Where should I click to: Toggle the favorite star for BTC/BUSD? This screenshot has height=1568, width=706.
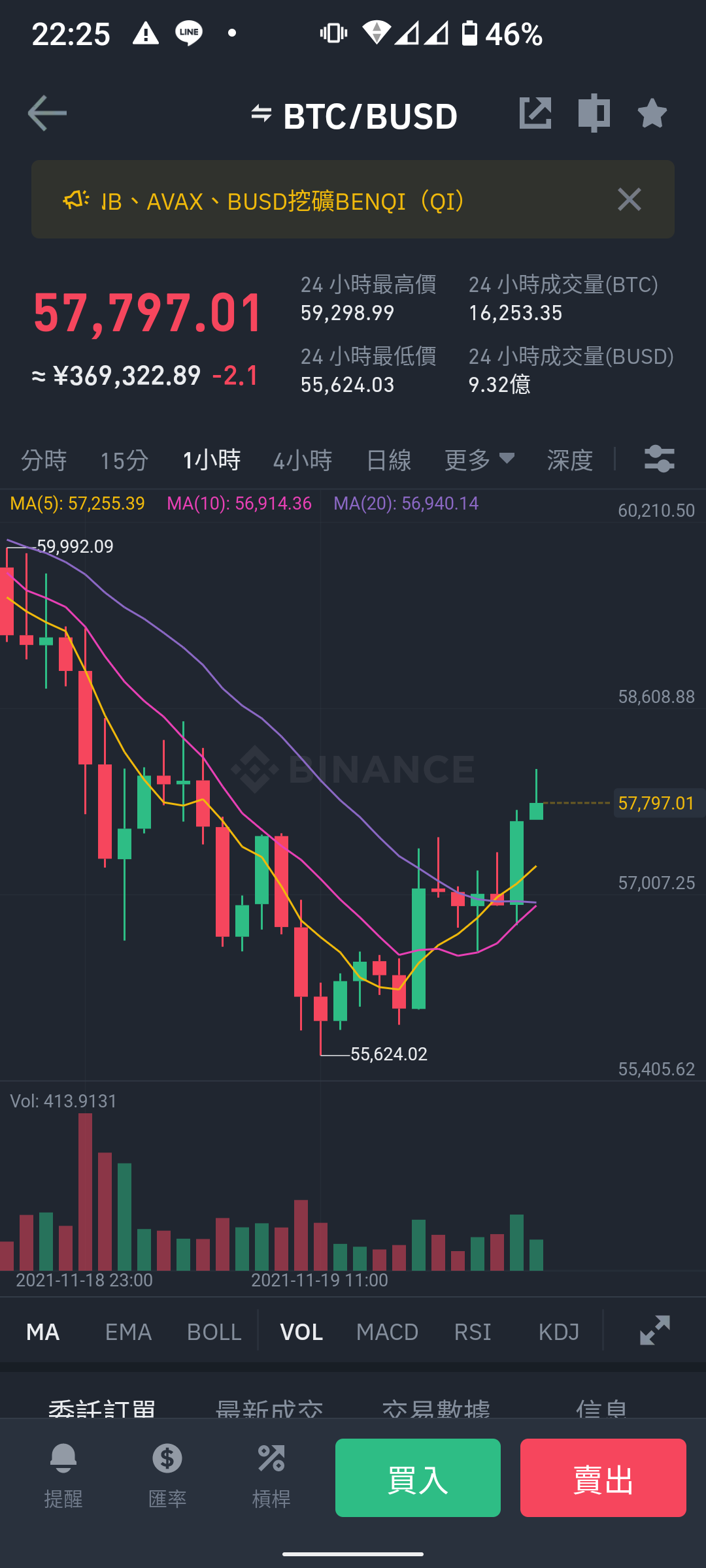(652, 114)
